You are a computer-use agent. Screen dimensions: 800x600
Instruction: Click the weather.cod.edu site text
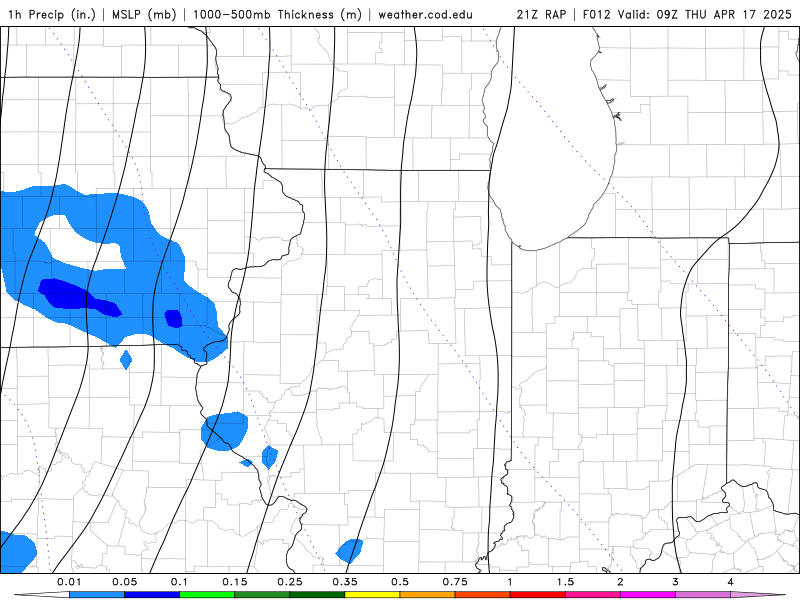coord(425,14)
